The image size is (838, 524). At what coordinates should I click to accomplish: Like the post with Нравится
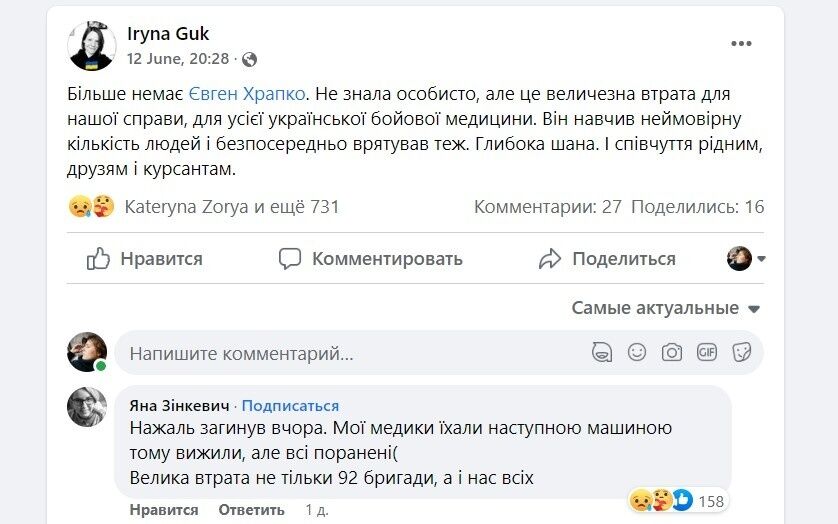(x=145, y=259)
